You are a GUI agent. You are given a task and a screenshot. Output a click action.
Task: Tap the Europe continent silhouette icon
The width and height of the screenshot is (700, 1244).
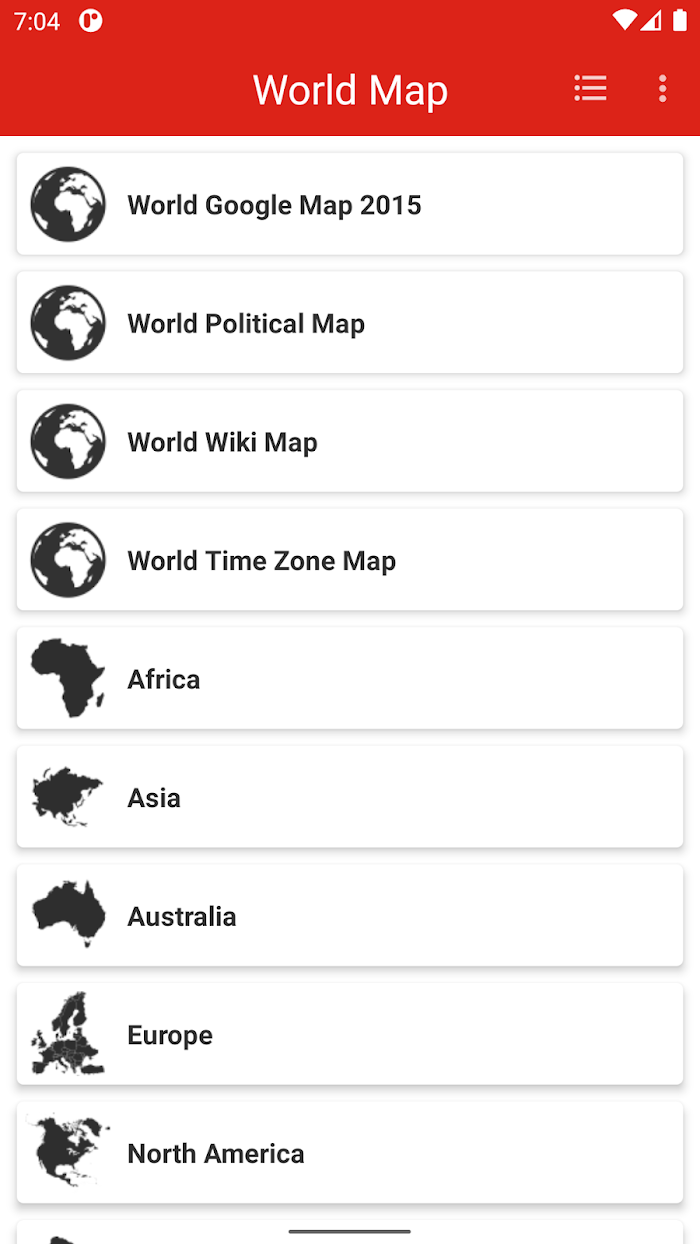[68, 1035]
